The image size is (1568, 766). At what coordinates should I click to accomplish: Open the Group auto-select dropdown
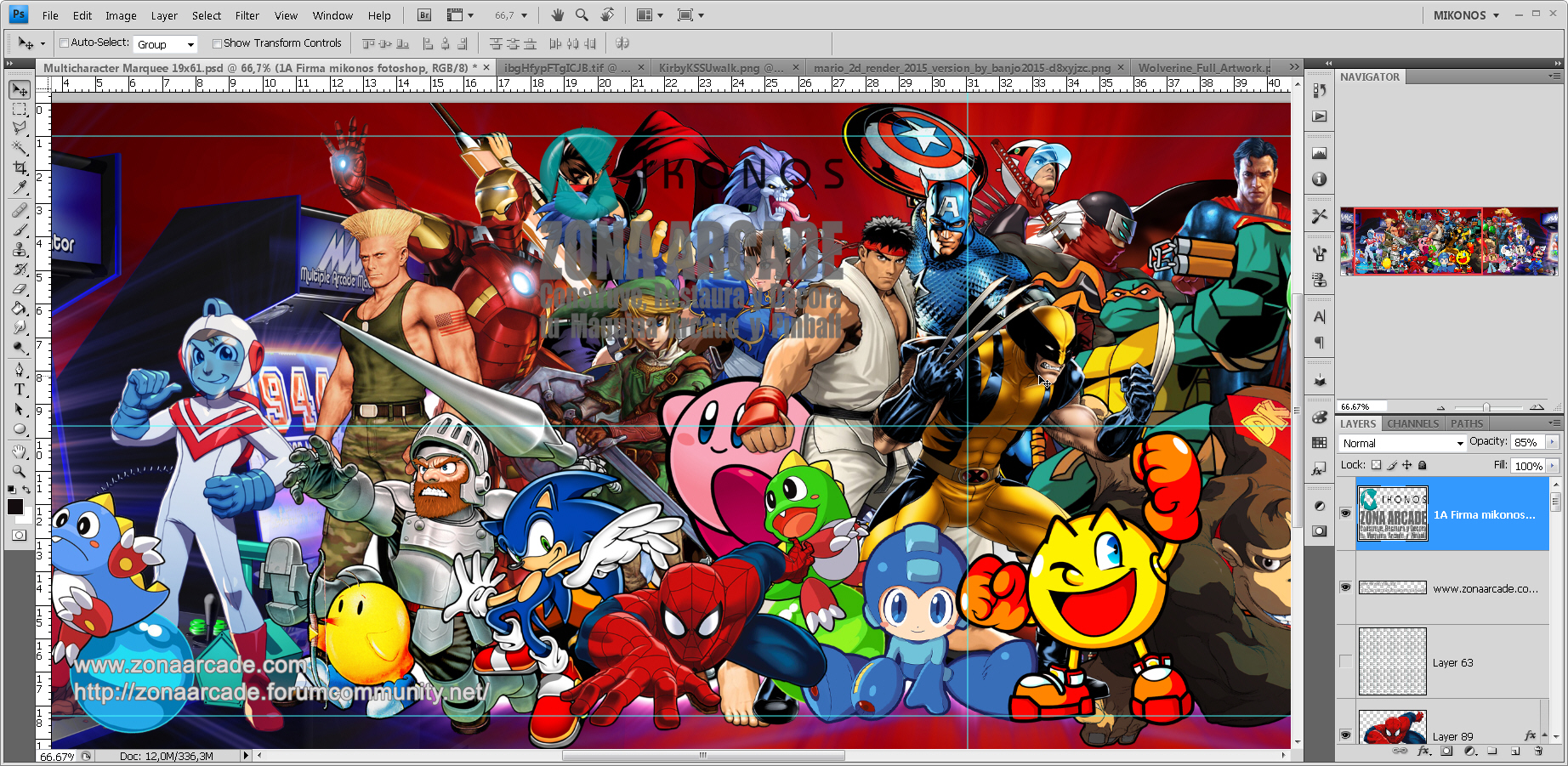point(166,44)
